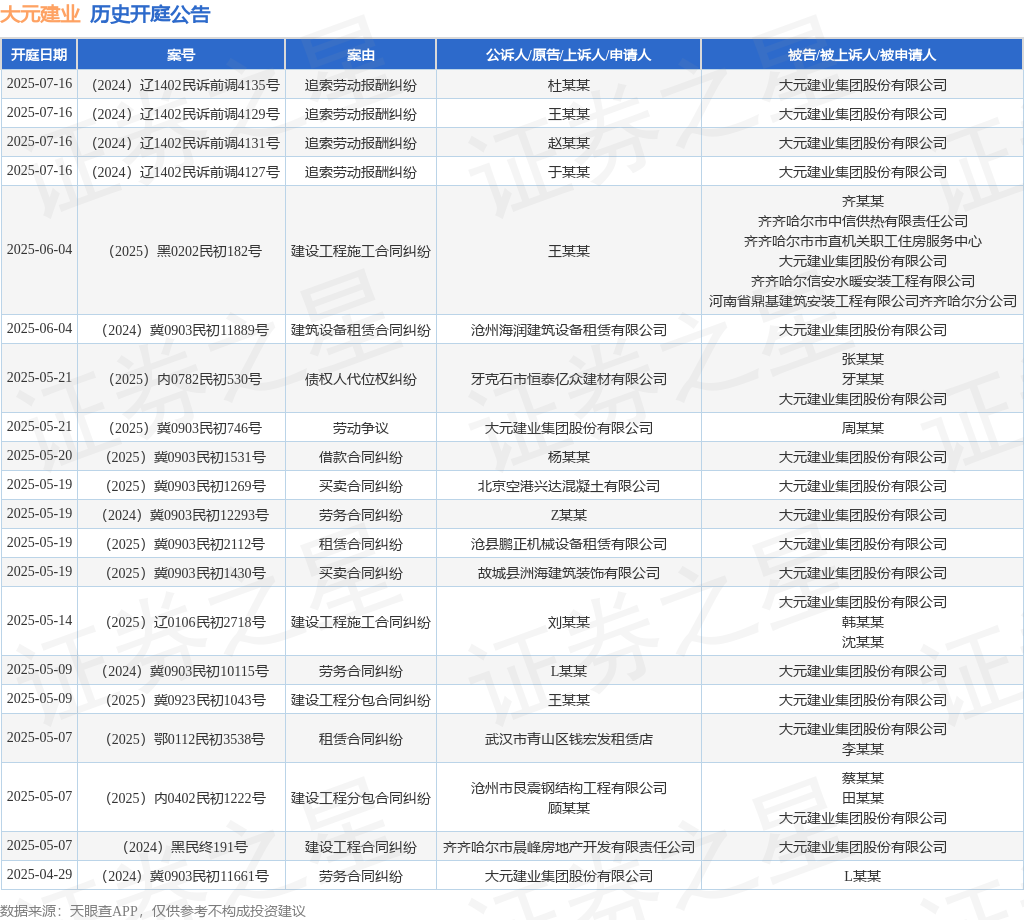
Task: Click defendant 牙某某
Action: pyautogui.click(x=863, y=379)
